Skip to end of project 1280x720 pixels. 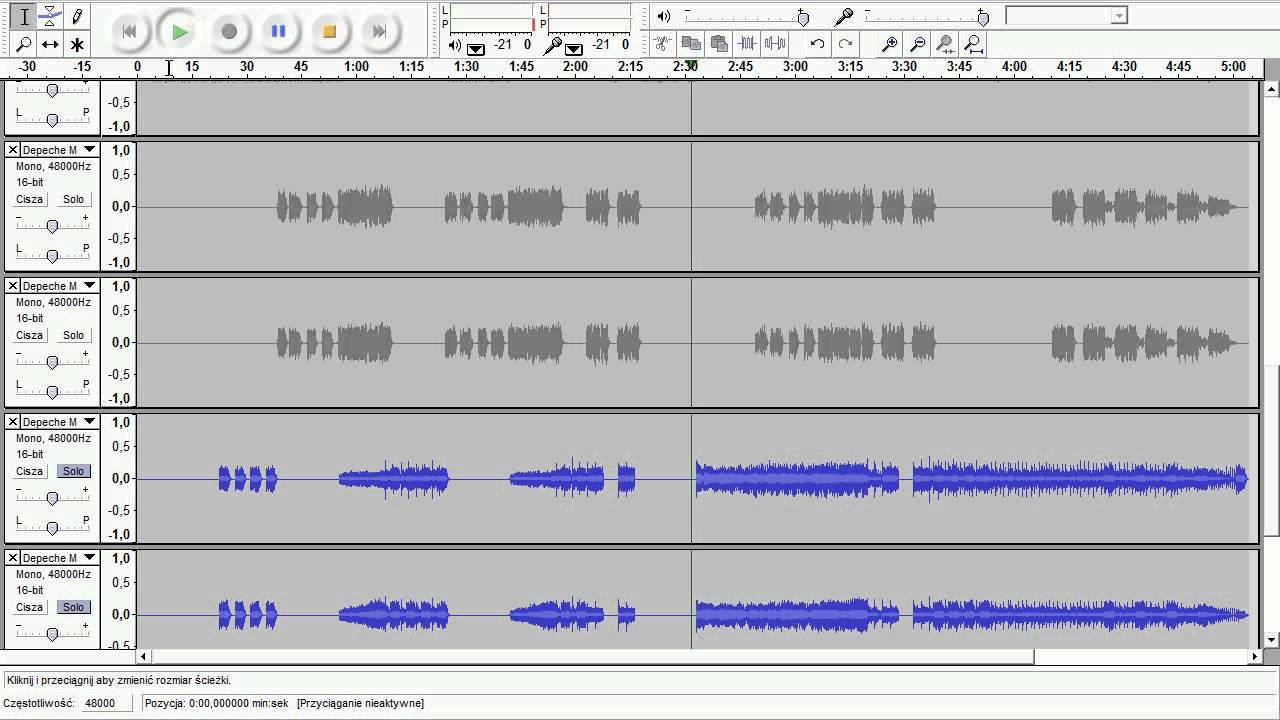pyautogui.click(x=379, y=31)
